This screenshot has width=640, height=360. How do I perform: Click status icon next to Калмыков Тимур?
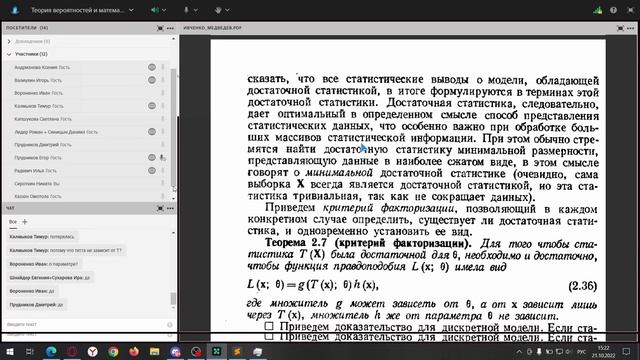(x=152, y=106)
